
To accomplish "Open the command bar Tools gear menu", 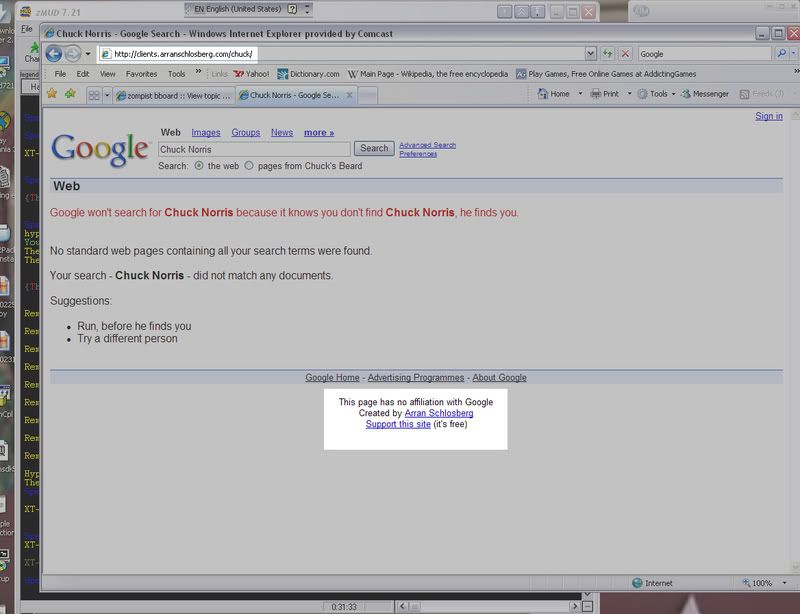I will click(x=656, y=94).
